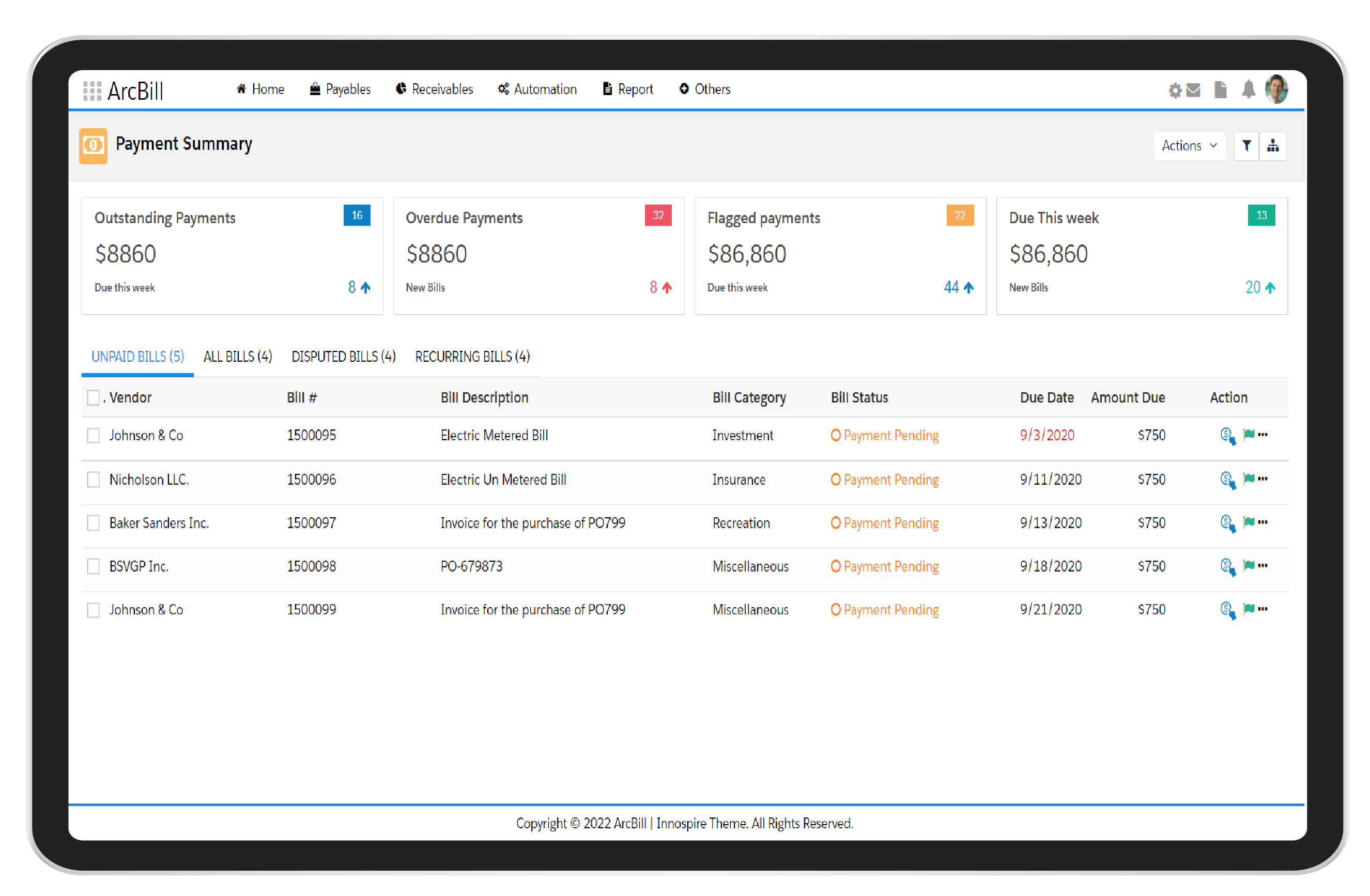
Task: Open the Receivables menu
Action: point(435,89)
